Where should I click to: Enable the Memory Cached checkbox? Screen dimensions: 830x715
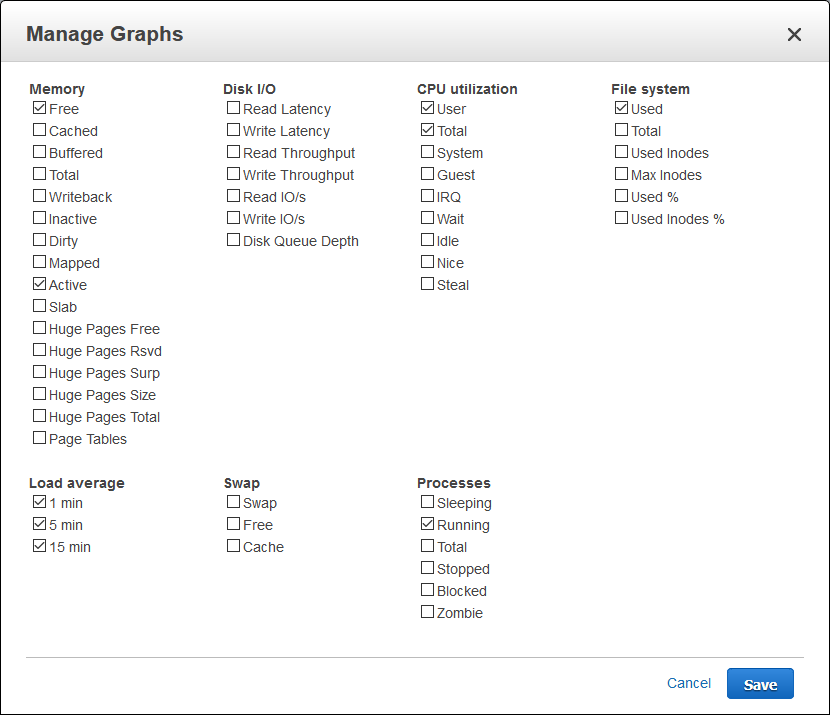pos(39,130)
